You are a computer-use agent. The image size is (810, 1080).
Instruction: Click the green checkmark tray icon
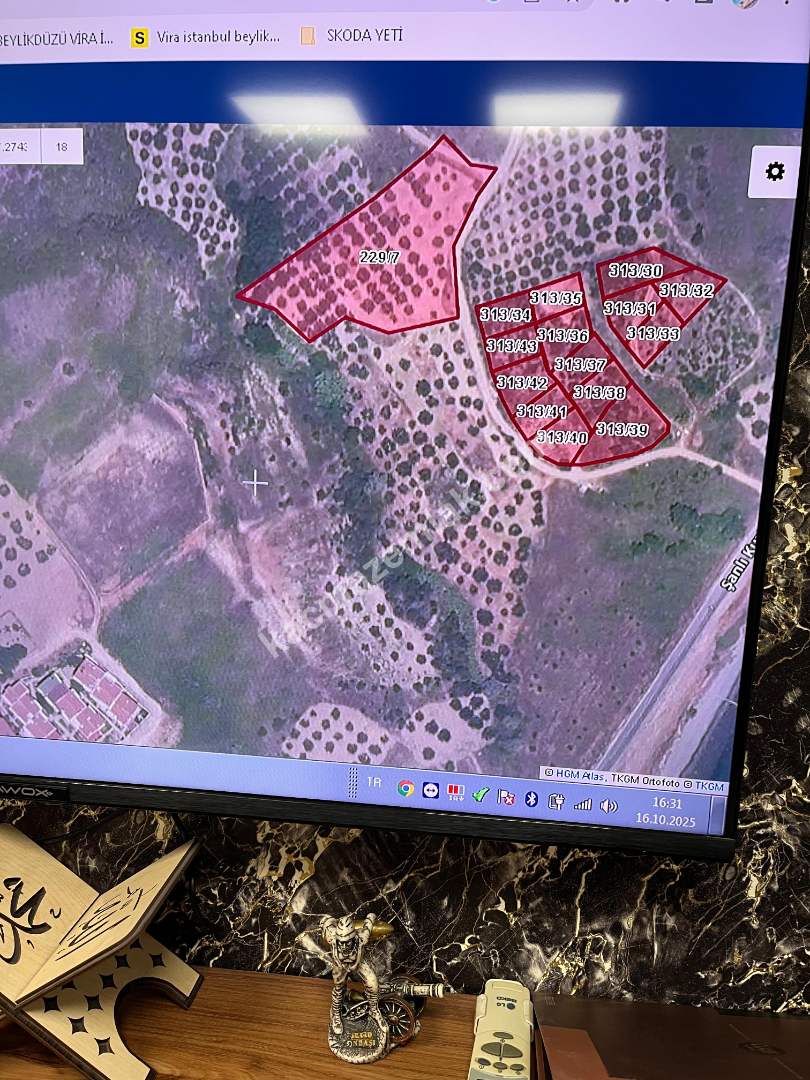[x=480, y=794]
